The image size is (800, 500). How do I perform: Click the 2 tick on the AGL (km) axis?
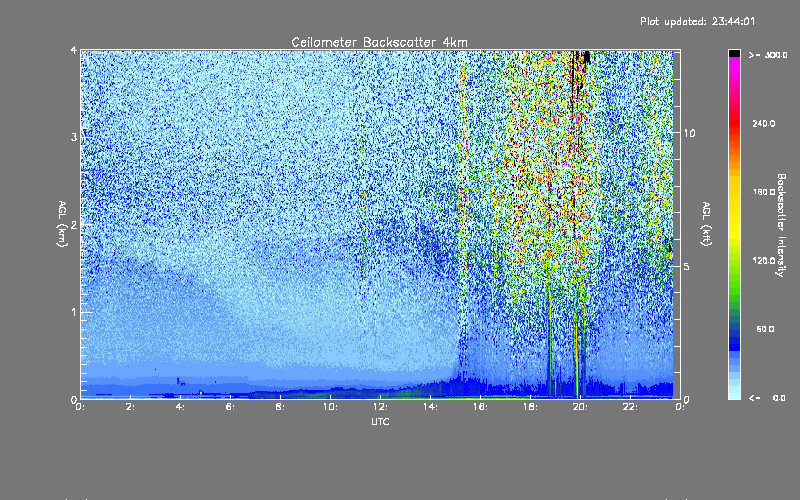pos(74,224)
